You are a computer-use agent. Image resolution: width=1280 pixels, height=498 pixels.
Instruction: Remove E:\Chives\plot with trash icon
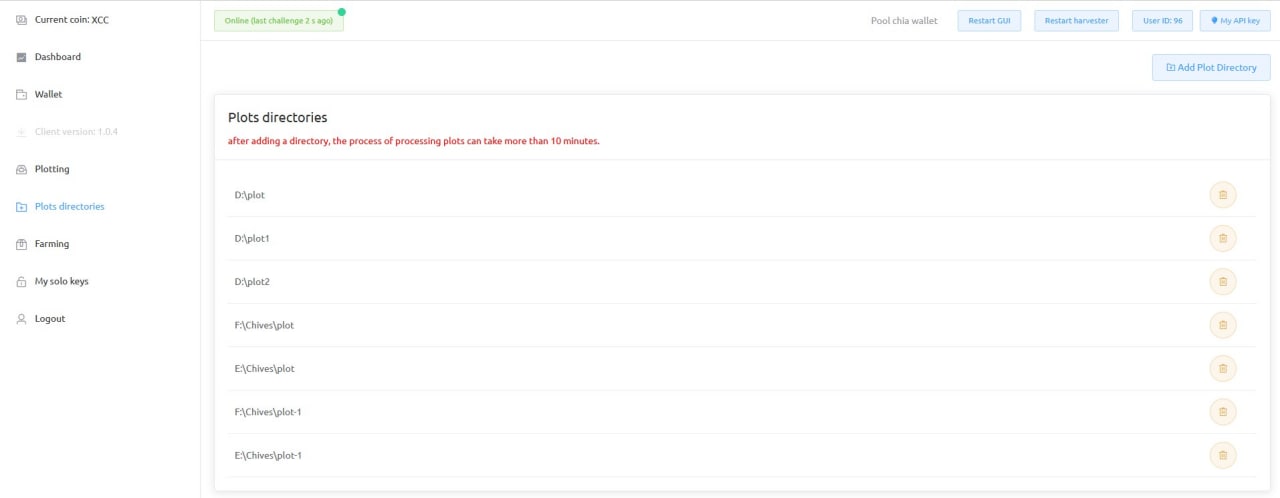[1222, 369]
